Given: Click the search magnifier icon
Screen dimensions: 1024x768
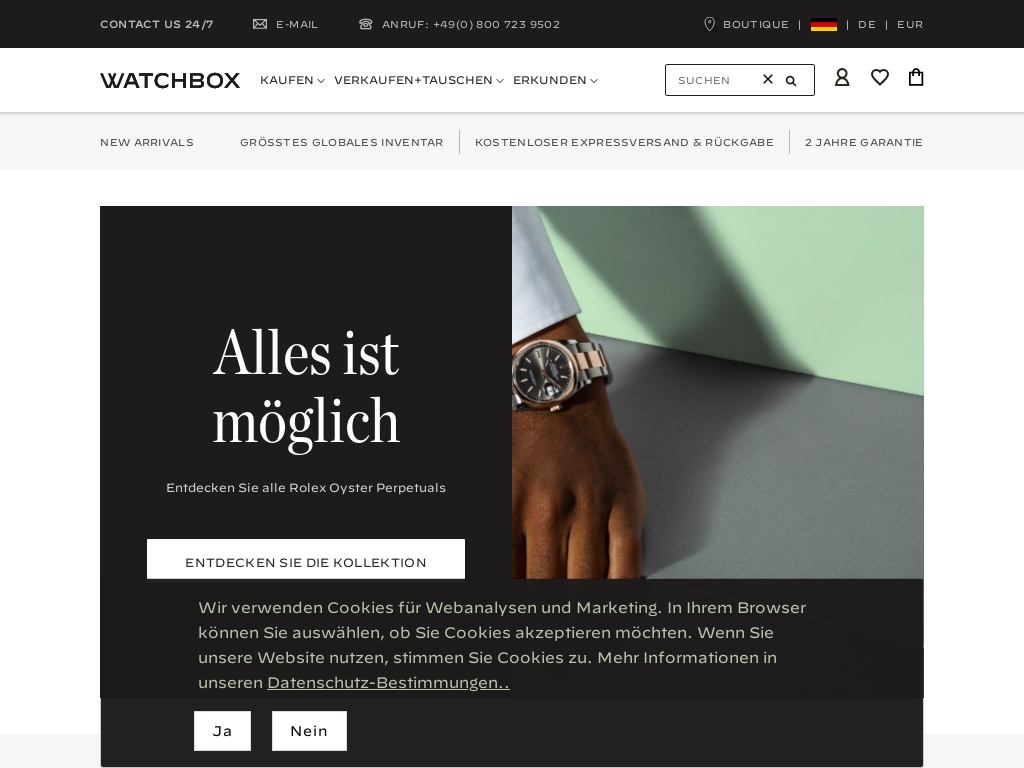Looking at the screenshot, I should click(791, 80).
